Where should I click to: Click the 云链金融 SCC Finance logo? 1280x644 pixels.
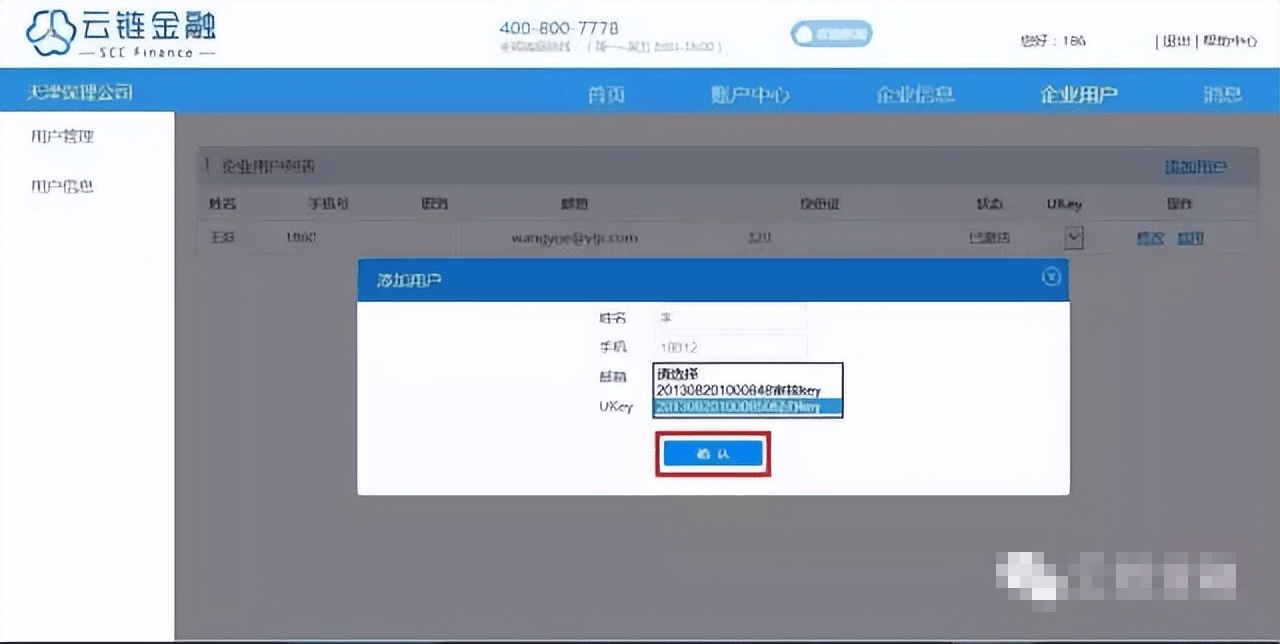click(x=120, y=33)
